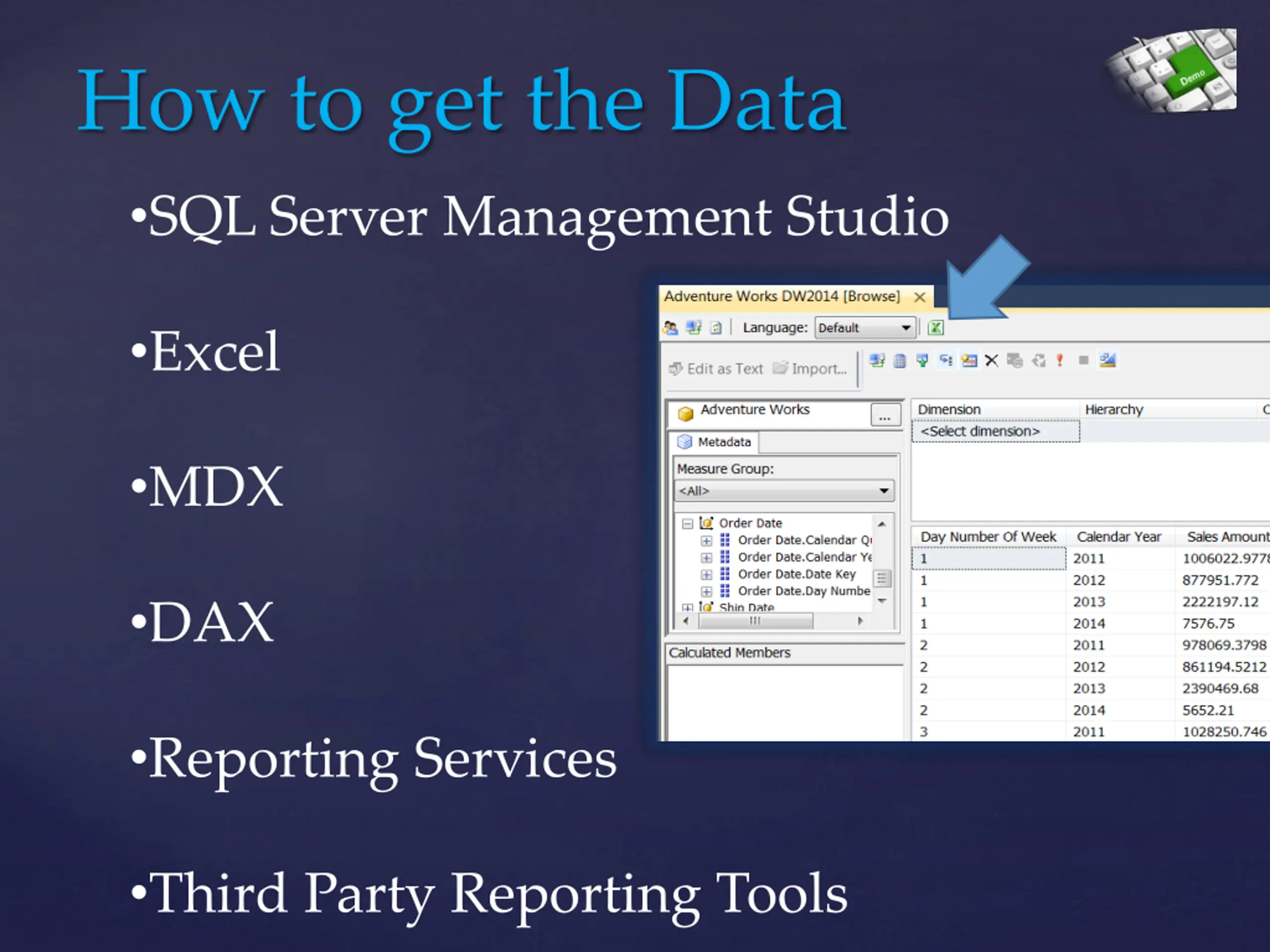This screenshot has width=1270, height=952.
Task: Click the Calendar Year column header
Action: pos(1119,537)
